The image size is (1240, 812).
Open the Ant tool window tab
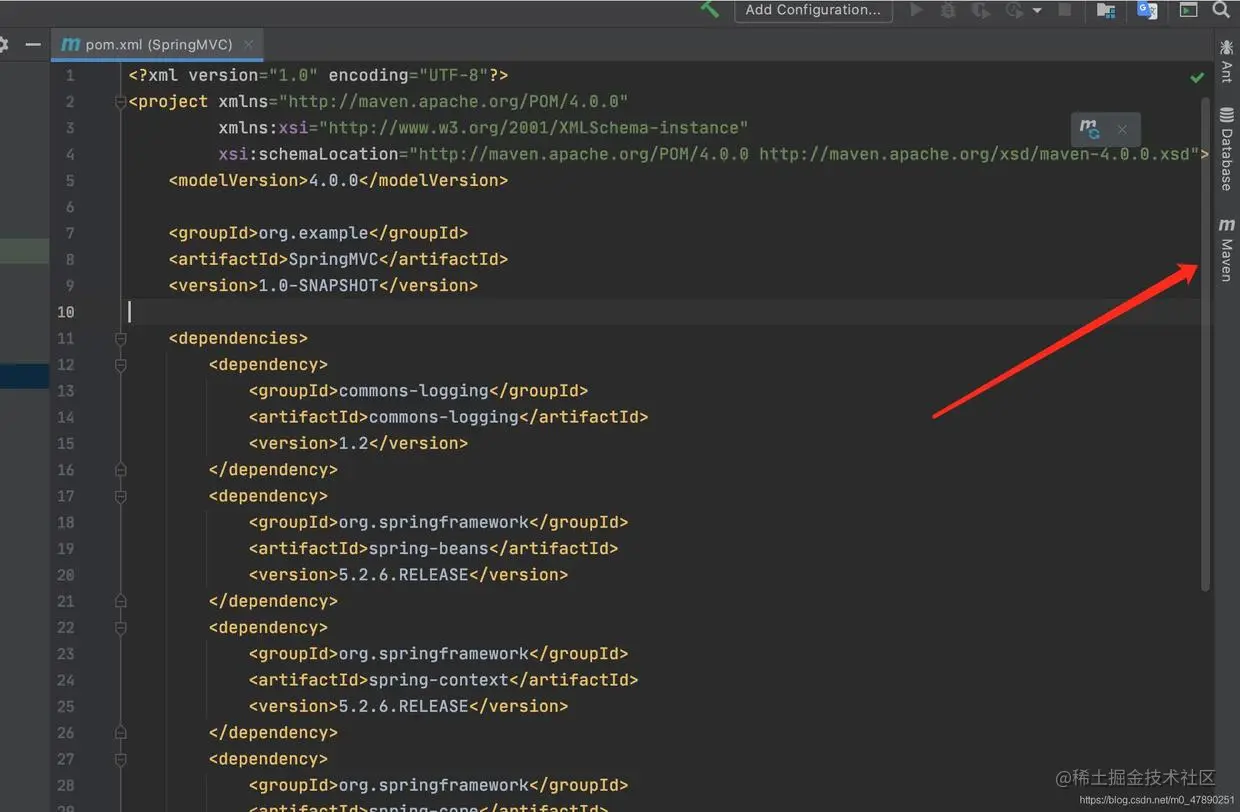pyautogui.click(x=1227, y=60)
